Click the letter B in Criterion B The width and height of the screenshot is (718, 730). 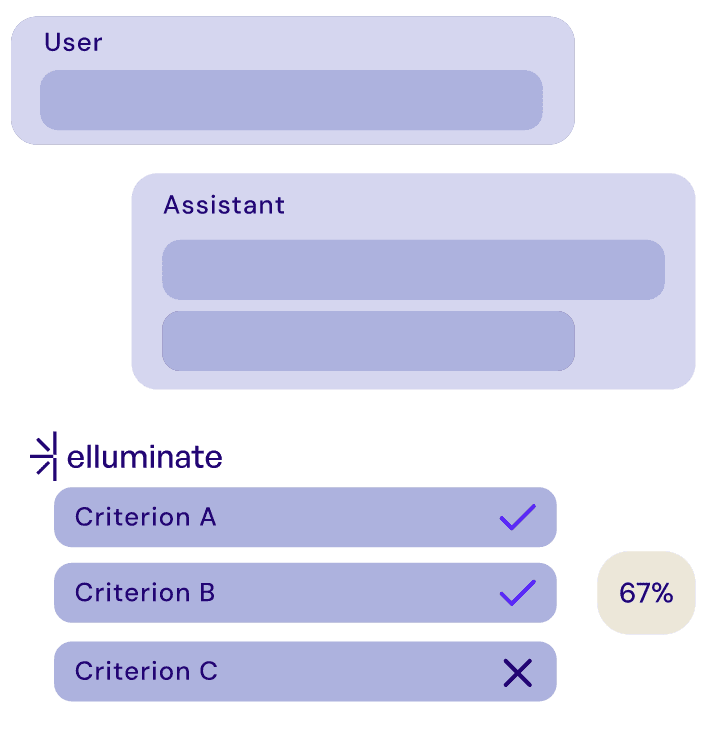pyautogui.click(x=208, y=592)
